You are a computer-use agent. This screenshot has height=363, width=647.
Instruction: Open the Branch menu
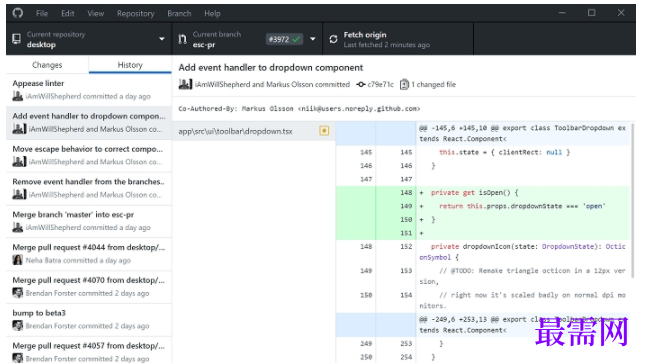pos(179,14)
